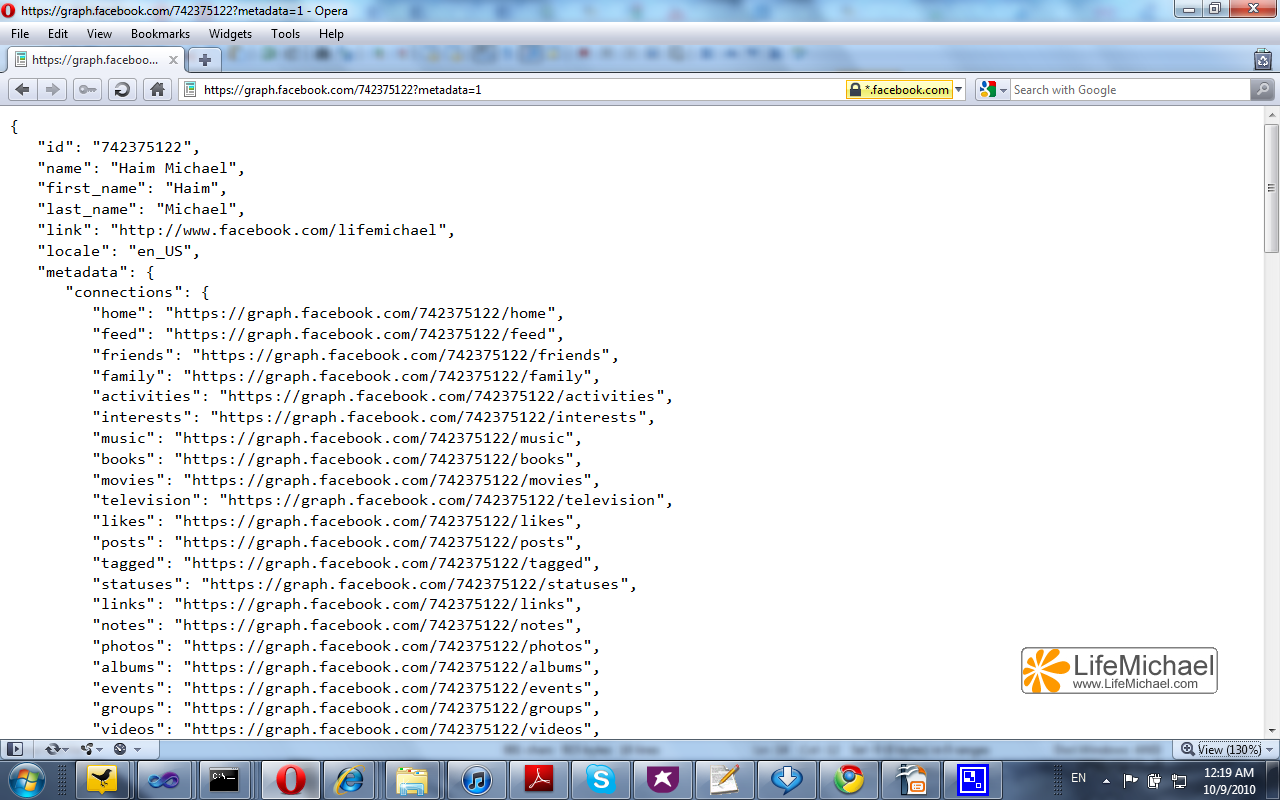Click the search magnifier button
1280x800 pixels.
click(x=1263, y=90)
